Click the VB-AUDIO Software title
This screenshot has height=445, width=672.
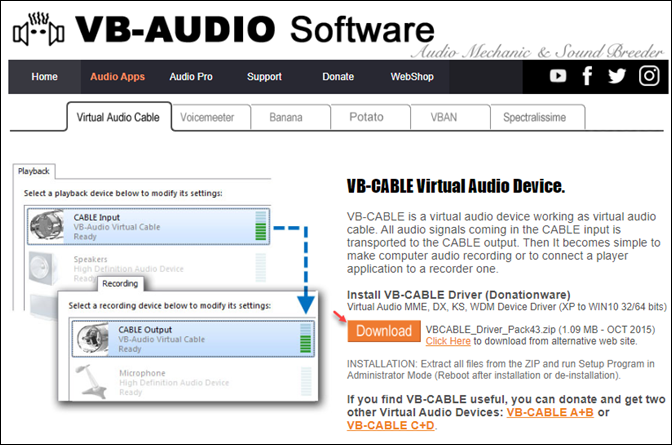255,29
